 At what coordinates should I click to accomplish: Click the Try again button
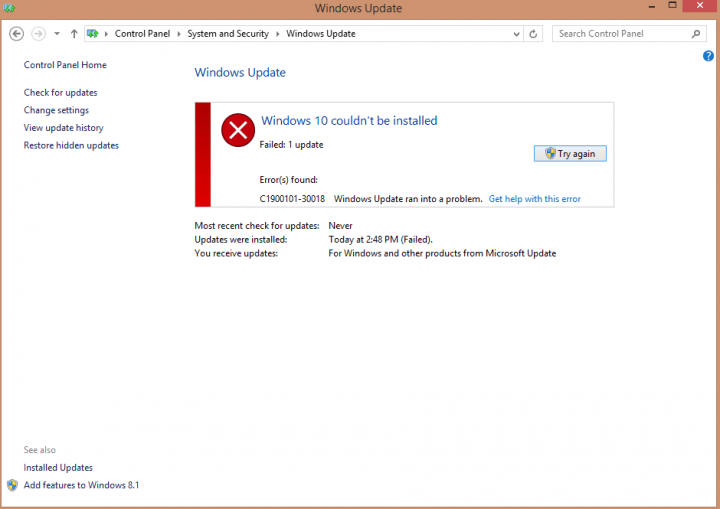(x=570, y=153)
